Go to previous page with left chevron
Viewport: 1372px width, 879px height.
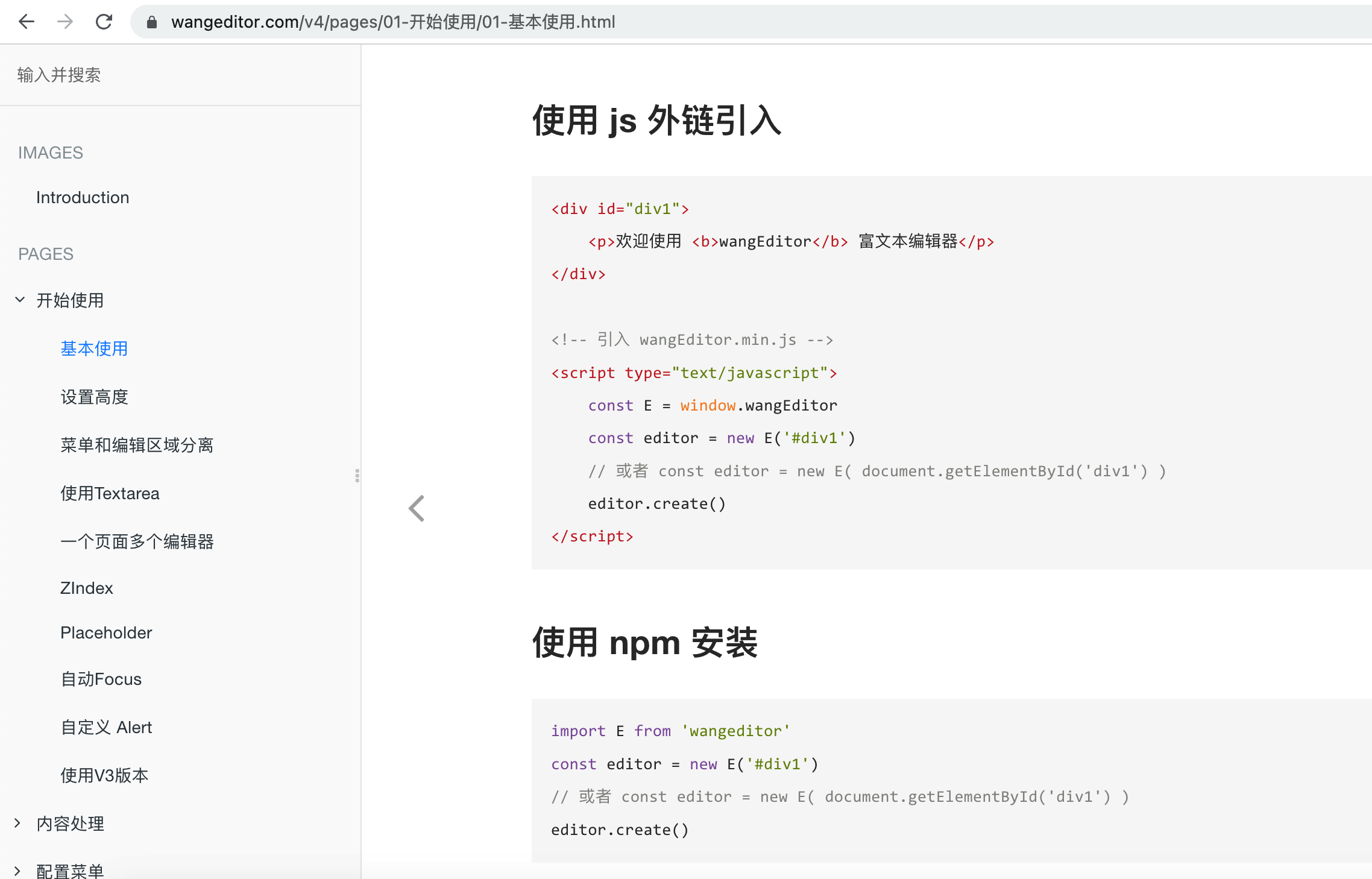[x=417, y=508]
